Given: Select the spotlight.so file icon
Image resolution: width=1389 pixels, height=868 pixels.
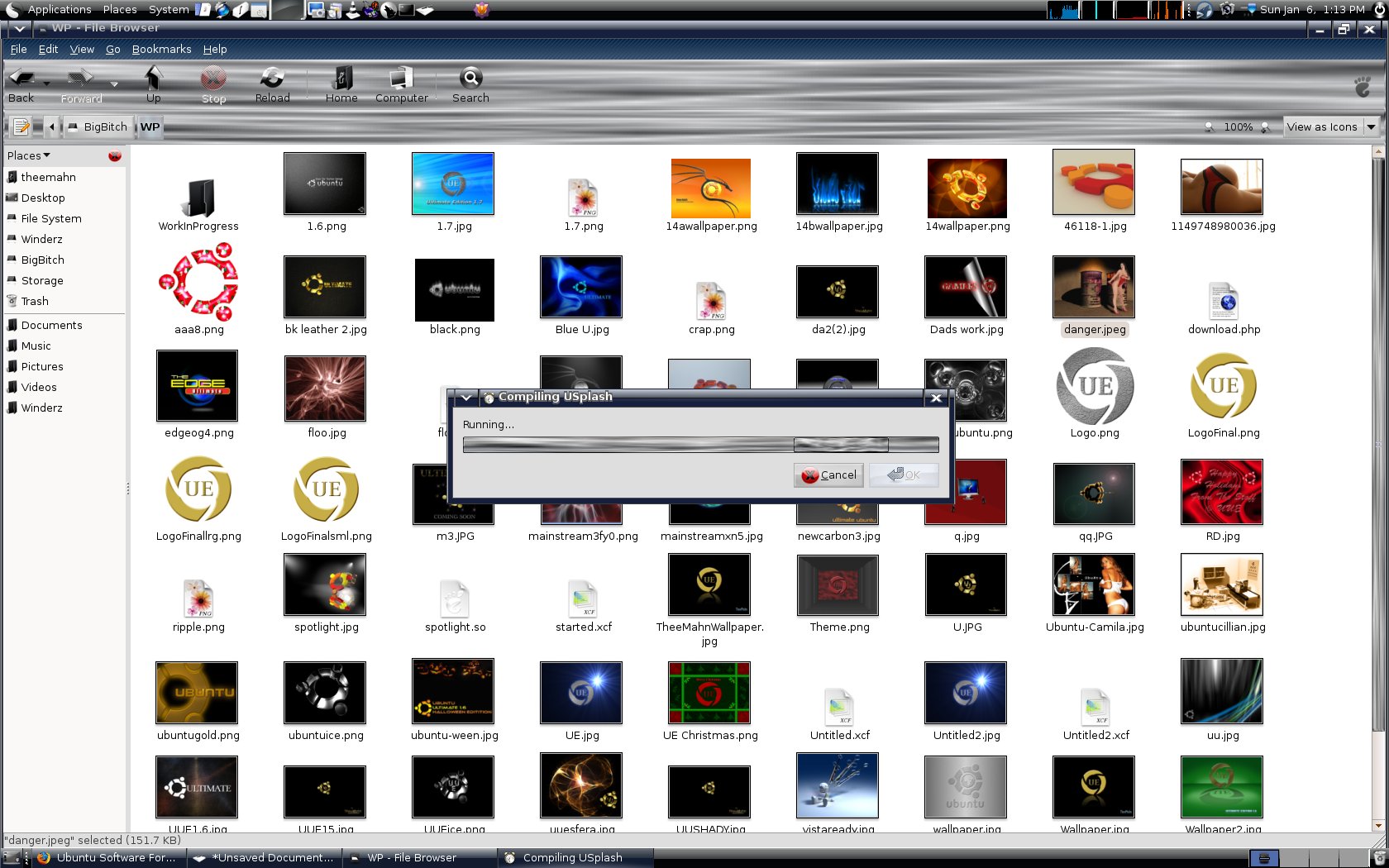Looking at the screenshot, I should [x=455, y=599].
